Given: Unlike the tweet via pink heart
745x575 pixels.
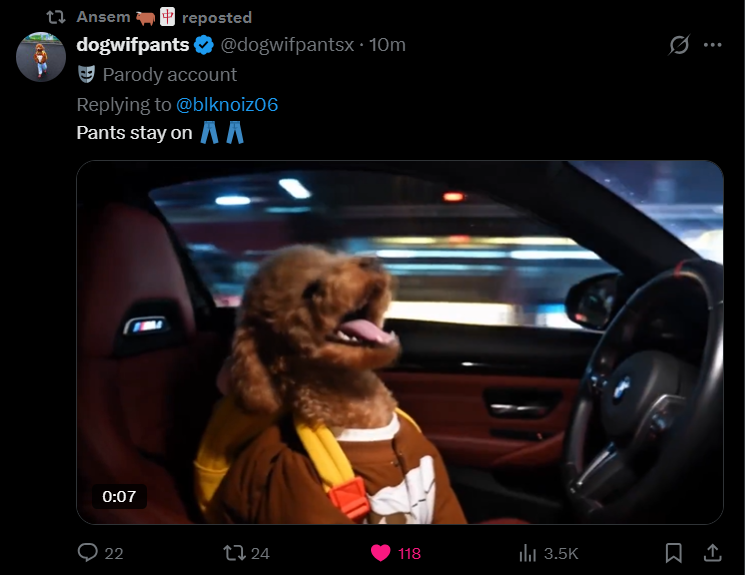Looking at the screenshot, I should pos(381,553).
